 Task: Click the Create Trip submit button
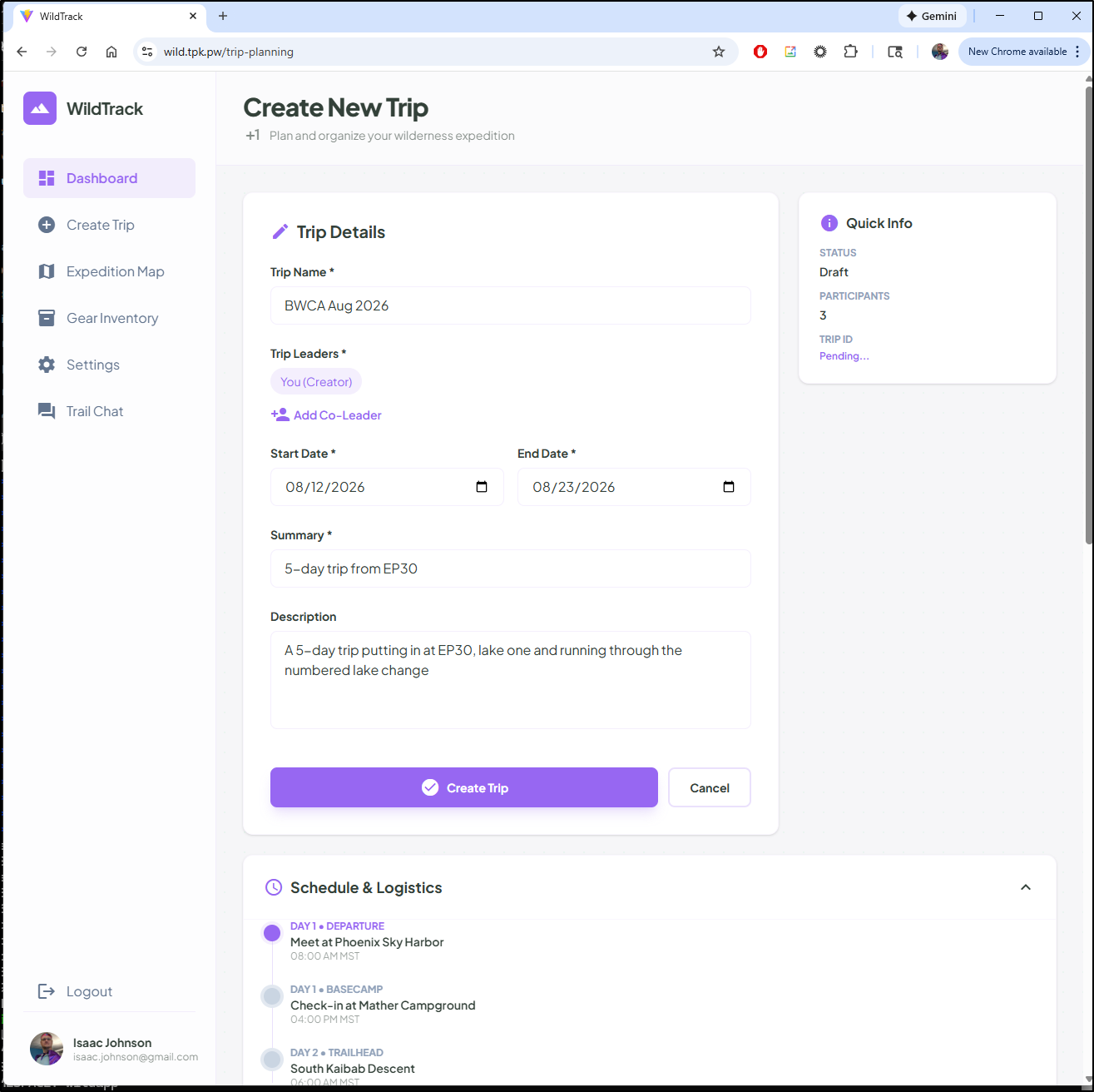click(463, 787)
